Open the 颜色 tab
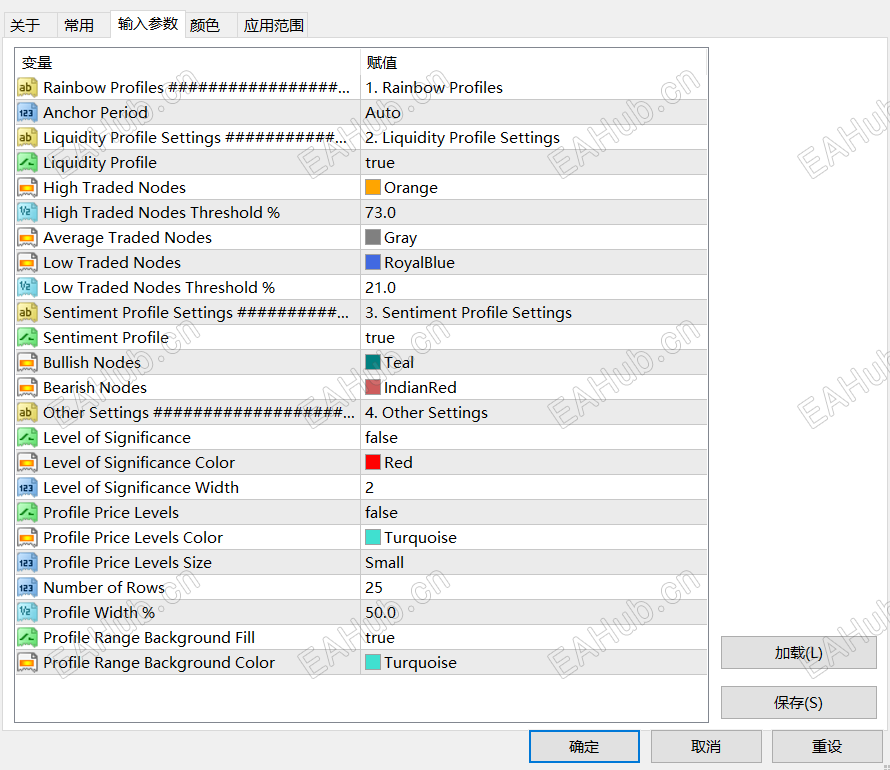This screenshot has height=770, width=890. pyautogui.click(x=211, y=26)
